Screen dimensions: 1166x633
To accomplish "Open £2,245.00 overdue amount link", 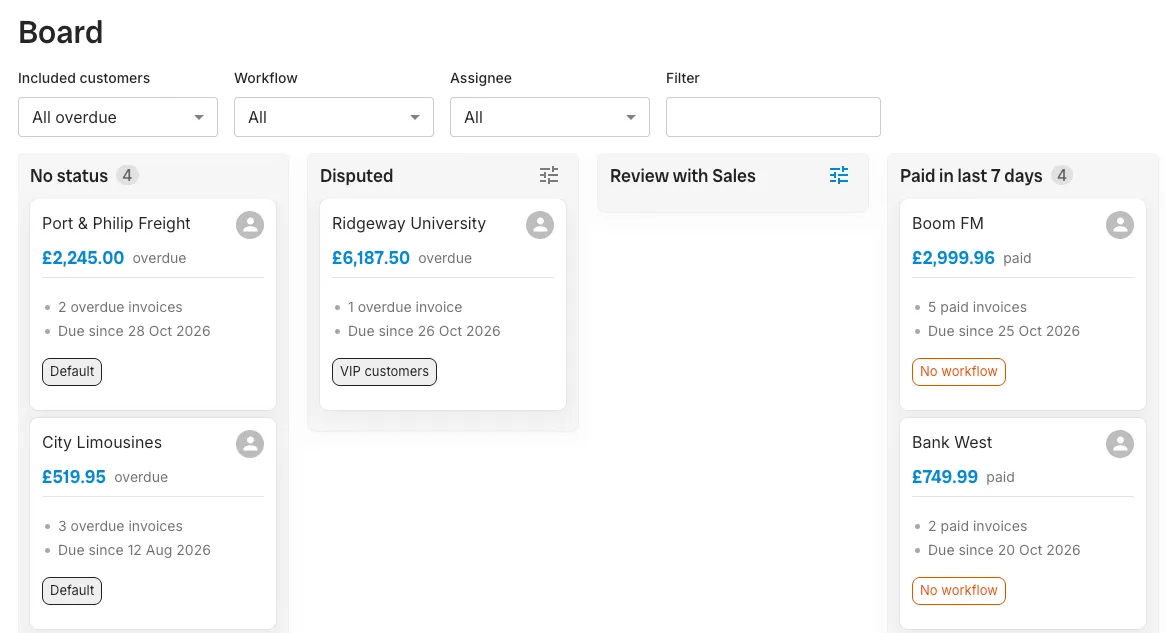I will click(x=83, y=258).
